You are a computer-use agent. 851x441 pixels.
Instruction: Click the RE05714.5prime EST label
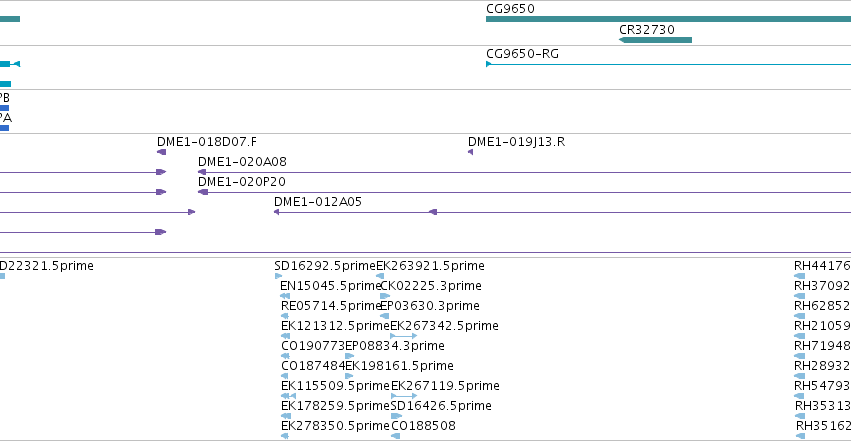click(331, 306)
